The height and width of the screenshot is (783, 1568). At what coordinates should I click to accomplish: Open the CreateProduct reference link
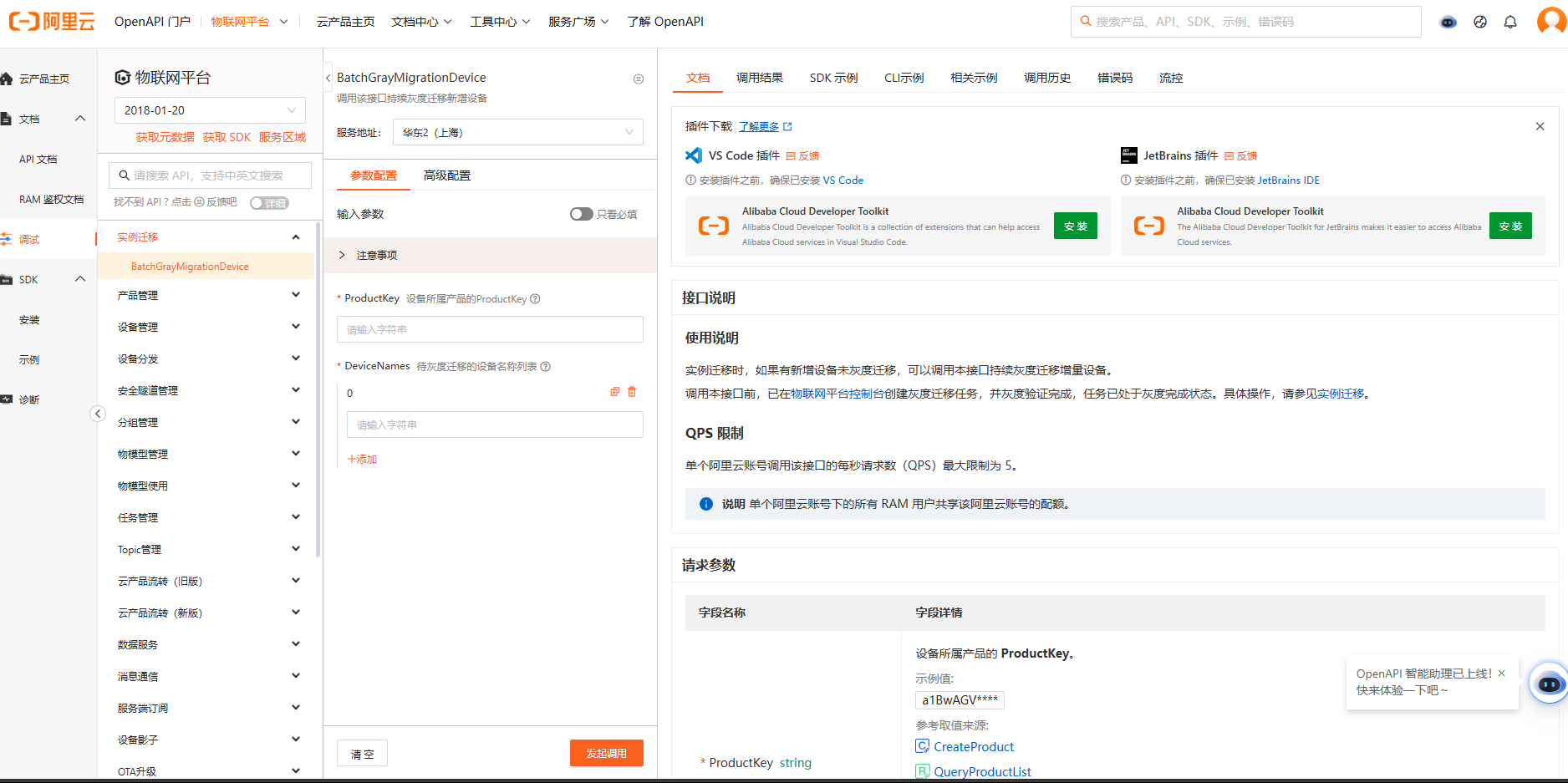coord(973,746)
